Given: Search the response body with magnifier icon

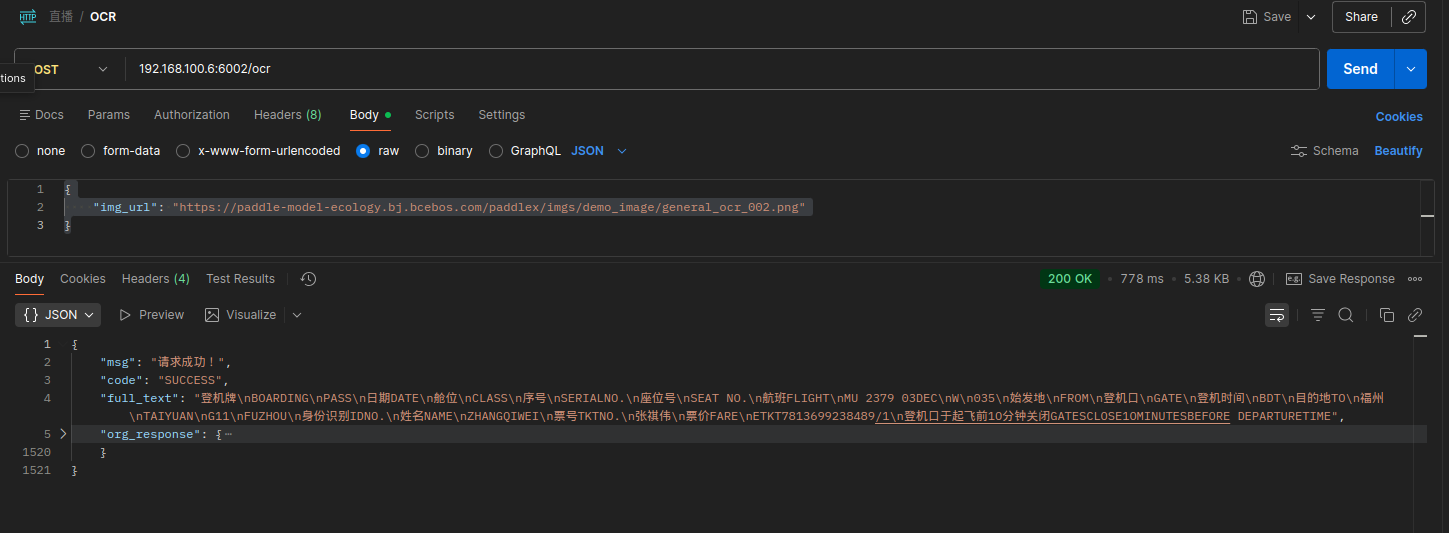Looking at the screenshot, I should pos(1346,315).
